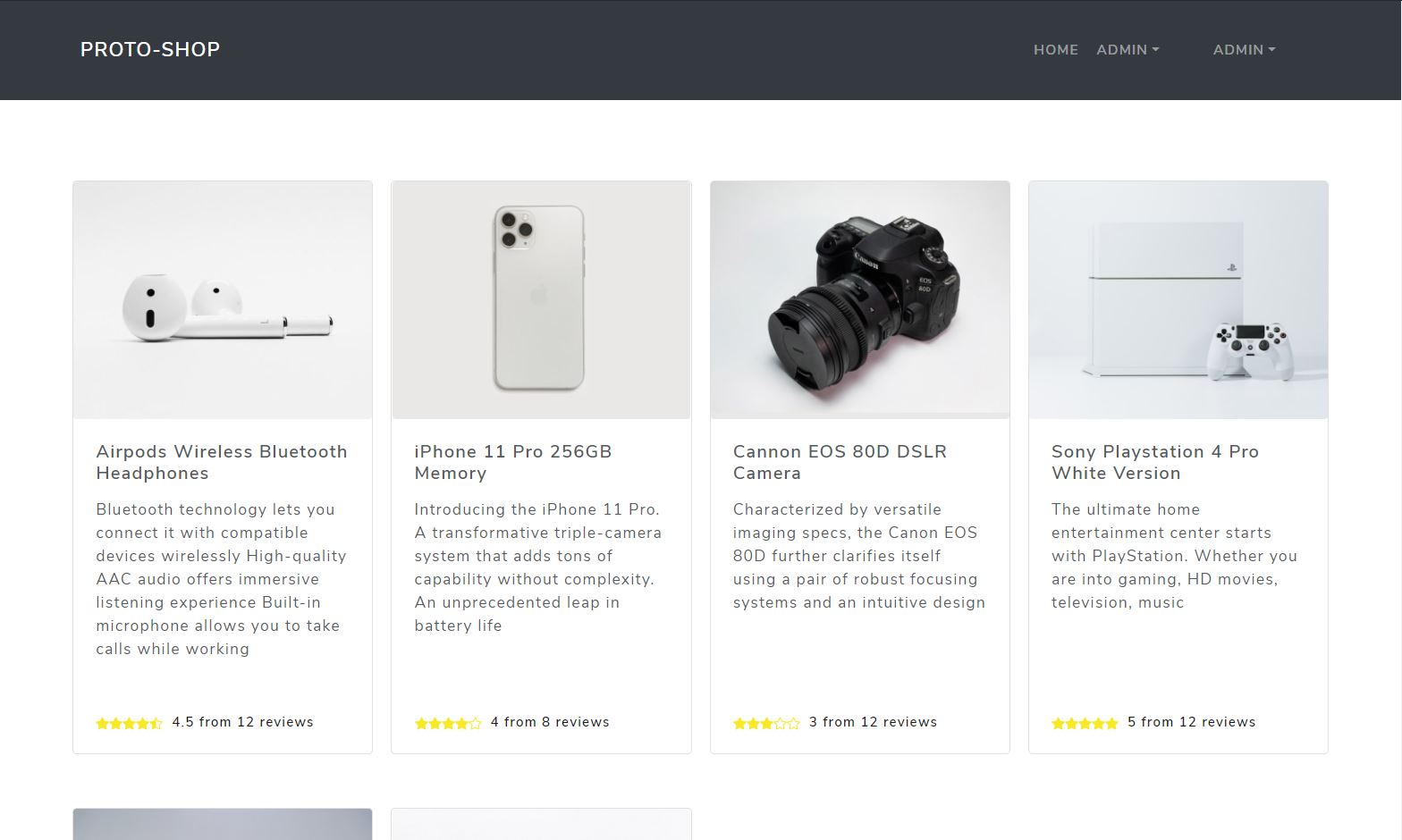Click a star icon under Sony Playstation 4

pos(1084,722)
